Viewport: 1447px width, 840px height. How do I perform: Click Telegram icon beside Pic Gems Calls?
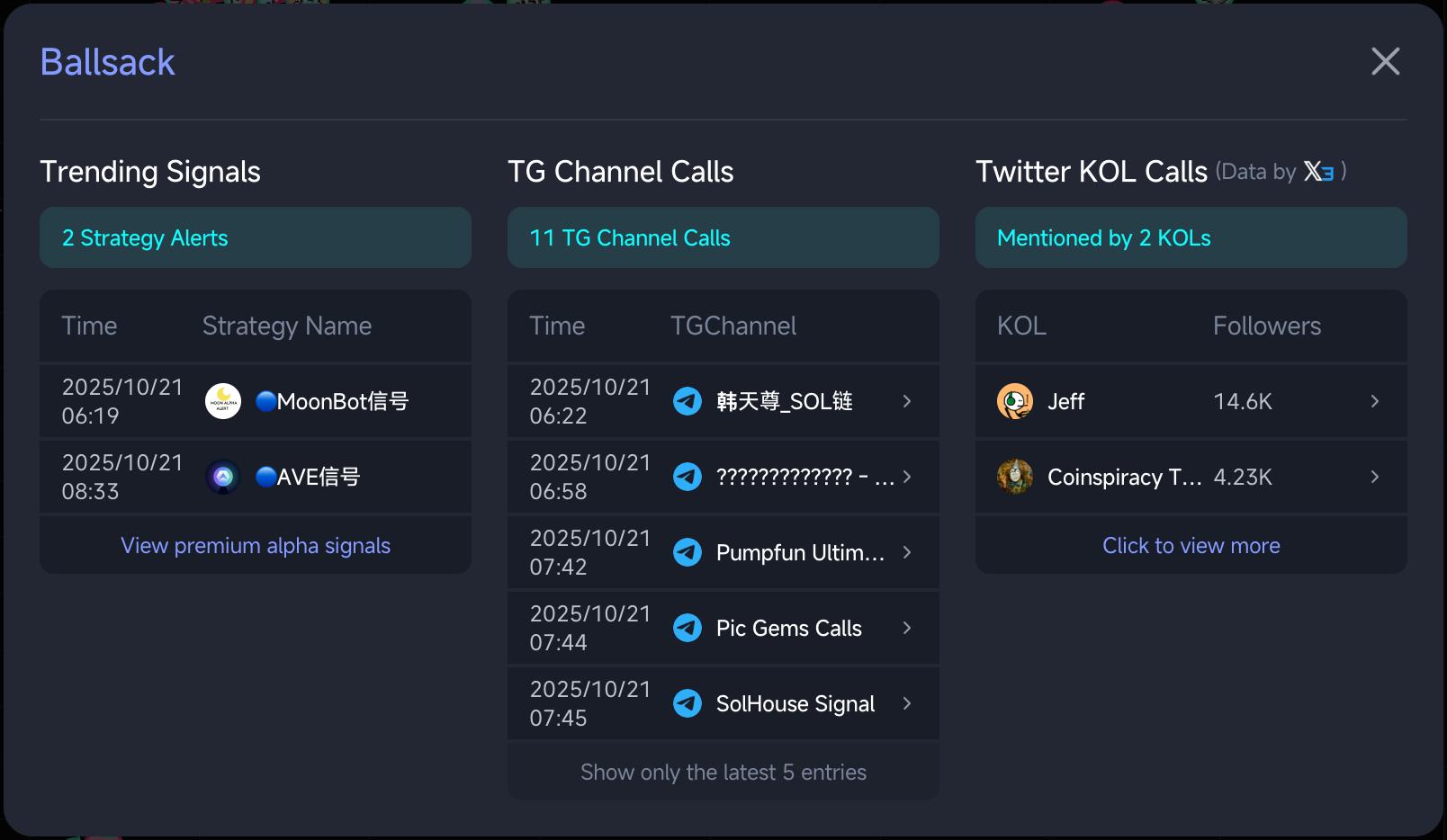tap(688, 628)
